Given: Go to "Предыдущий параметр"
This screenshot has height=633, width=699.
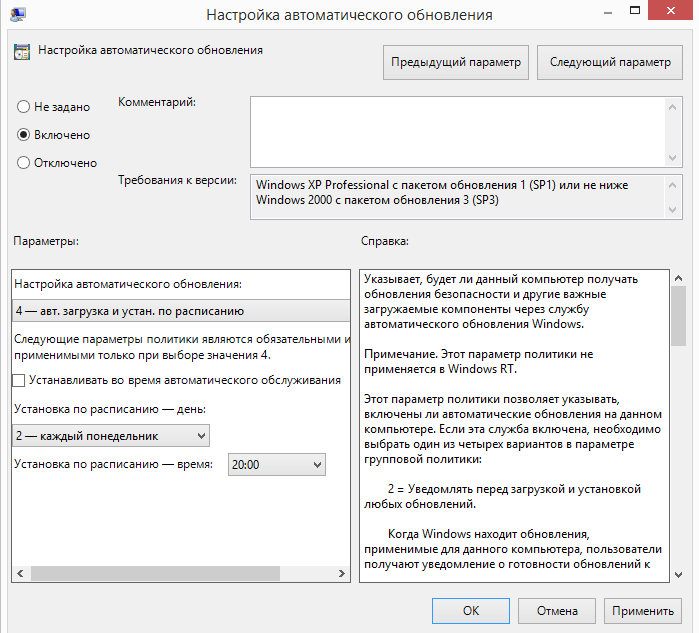Looking at the screenshot, I should pyautogui.click(x=455, y=62).
